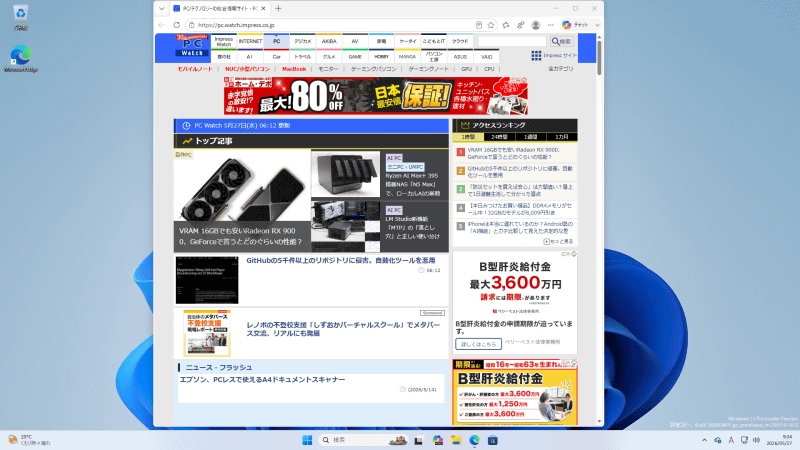Go back with the browser back arrow
The height and width of the screenshot is (450, 800).
162,25
